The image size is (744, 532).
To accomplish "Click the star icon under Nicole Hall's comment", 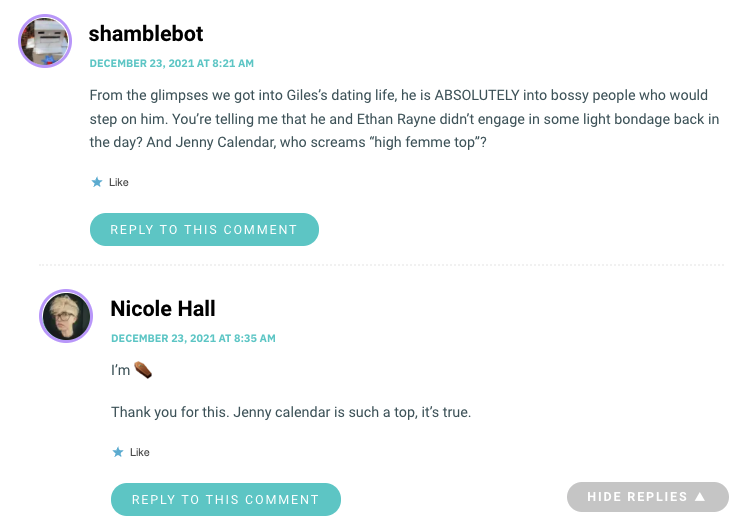I will point(118,452).
